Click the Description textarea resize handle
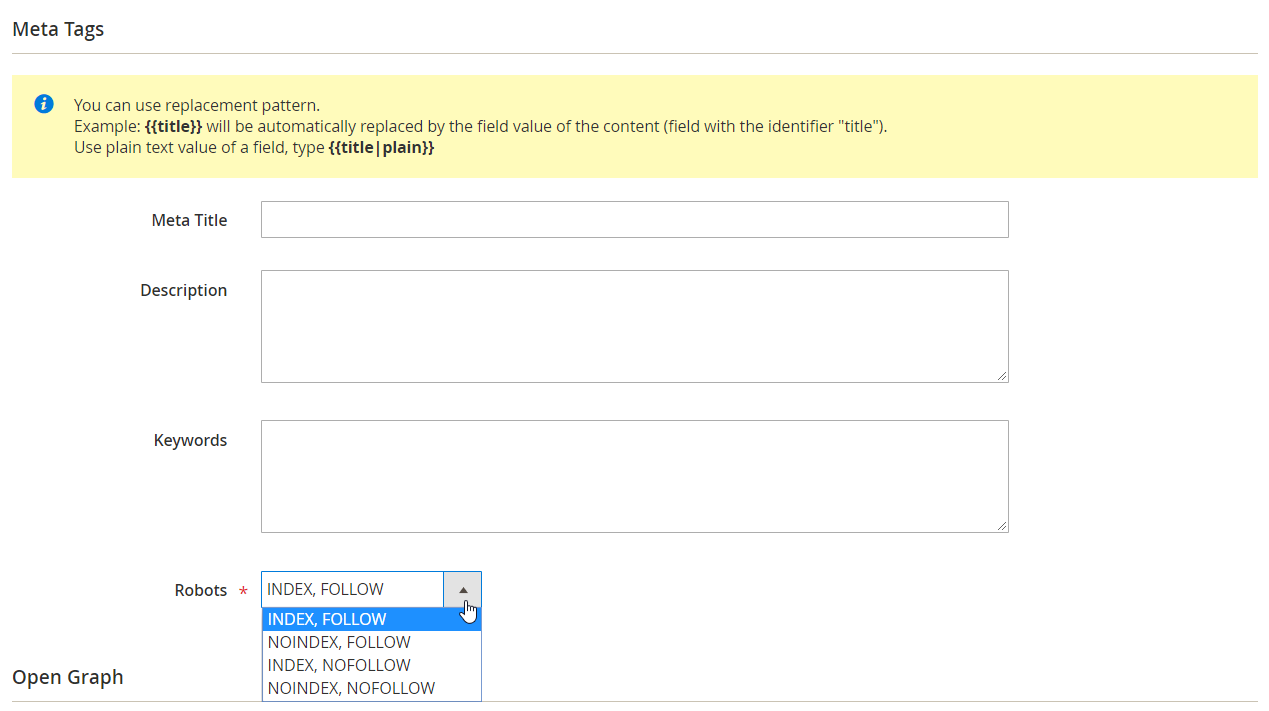Viewport: 1269px width, 711px height. 1002,376
